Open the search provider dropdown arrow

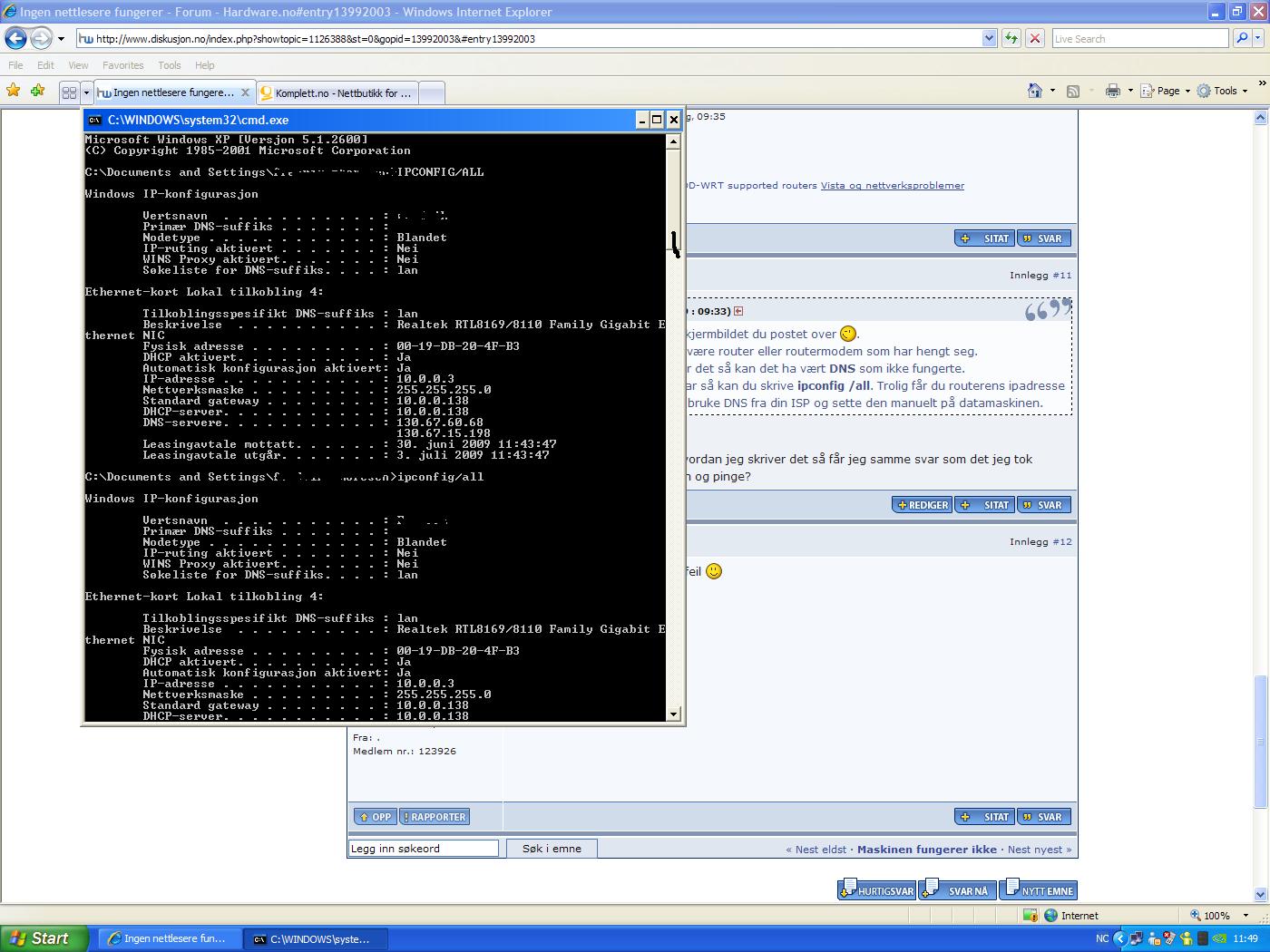[1258, 39]
